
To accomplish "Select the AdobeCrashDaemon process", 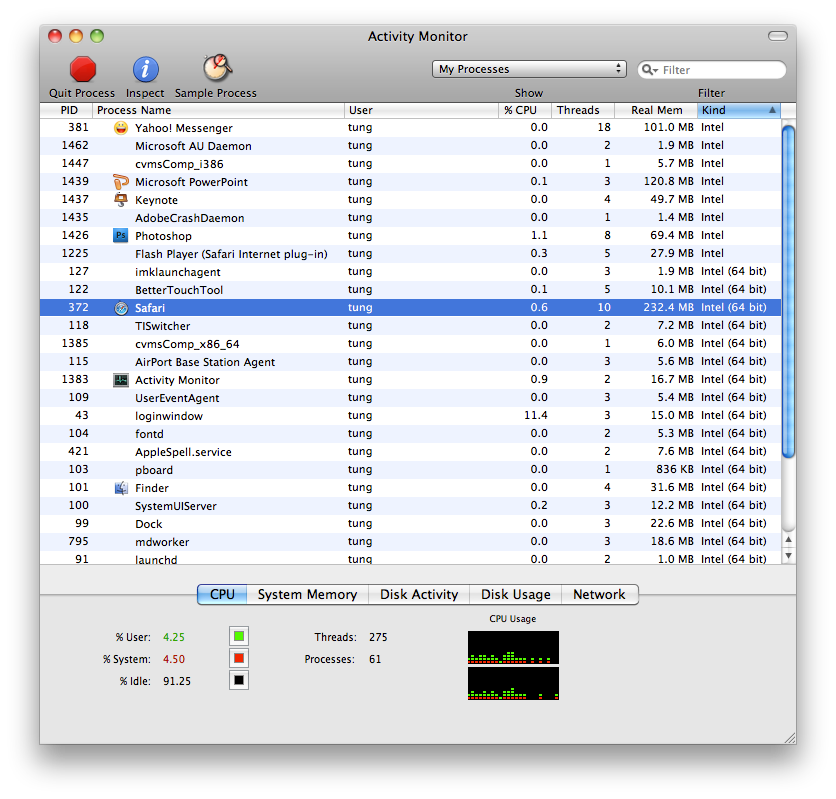I will (x=411, y=218).
